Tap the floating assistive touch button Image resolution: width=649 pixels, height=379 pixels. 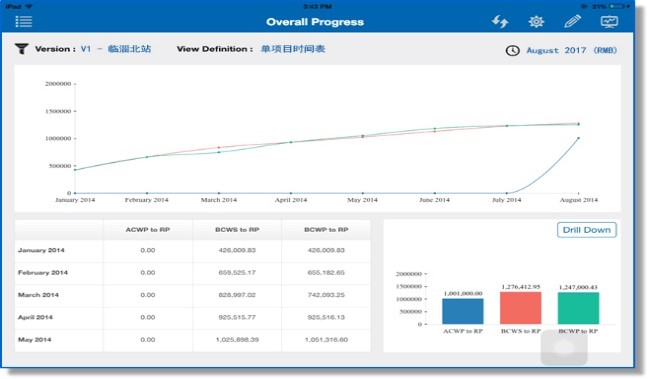564,348
